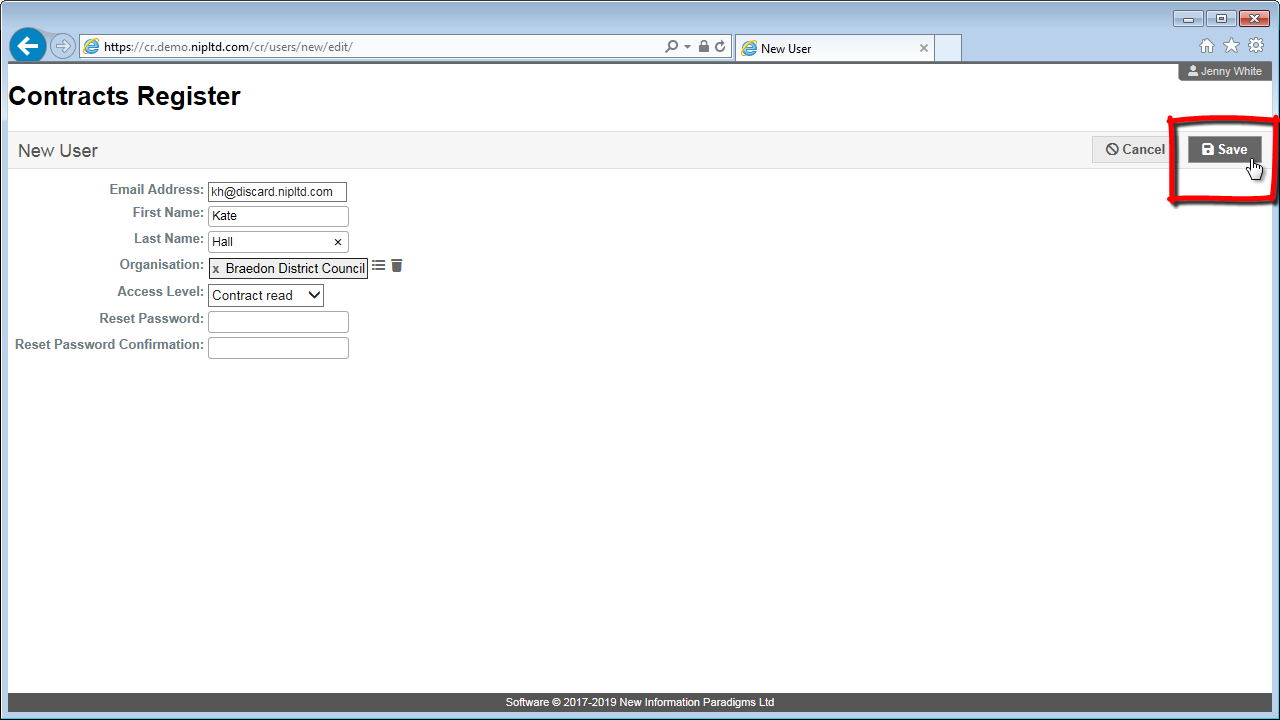Click the Email Address input field
The width and height of the screenshot is (1280, 720).
[x=277, y=192]
